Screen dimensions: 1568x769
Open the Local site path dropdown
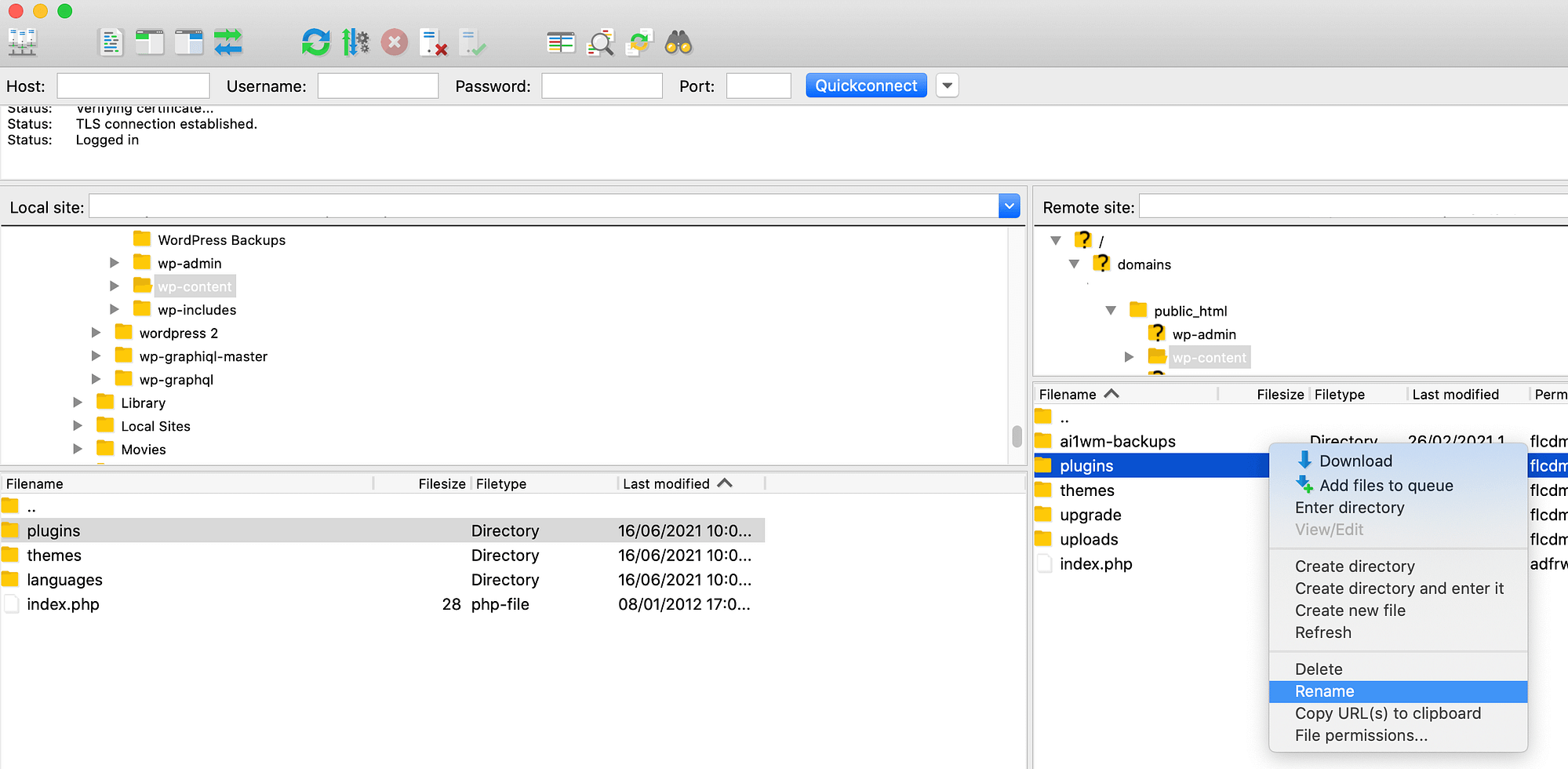point(1009,206)
